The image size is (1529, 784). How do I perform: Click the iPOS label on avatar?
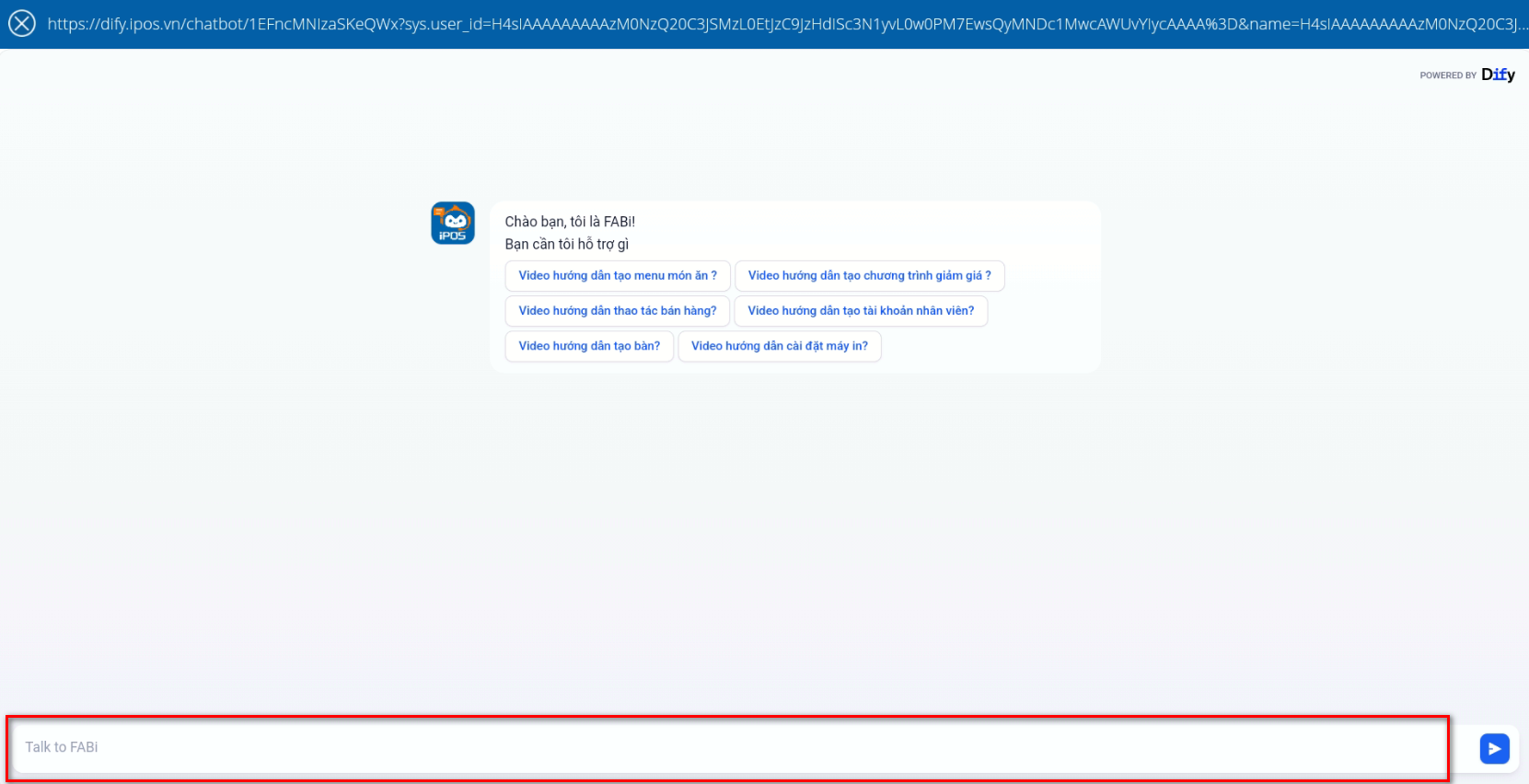[x=452, y=236]
